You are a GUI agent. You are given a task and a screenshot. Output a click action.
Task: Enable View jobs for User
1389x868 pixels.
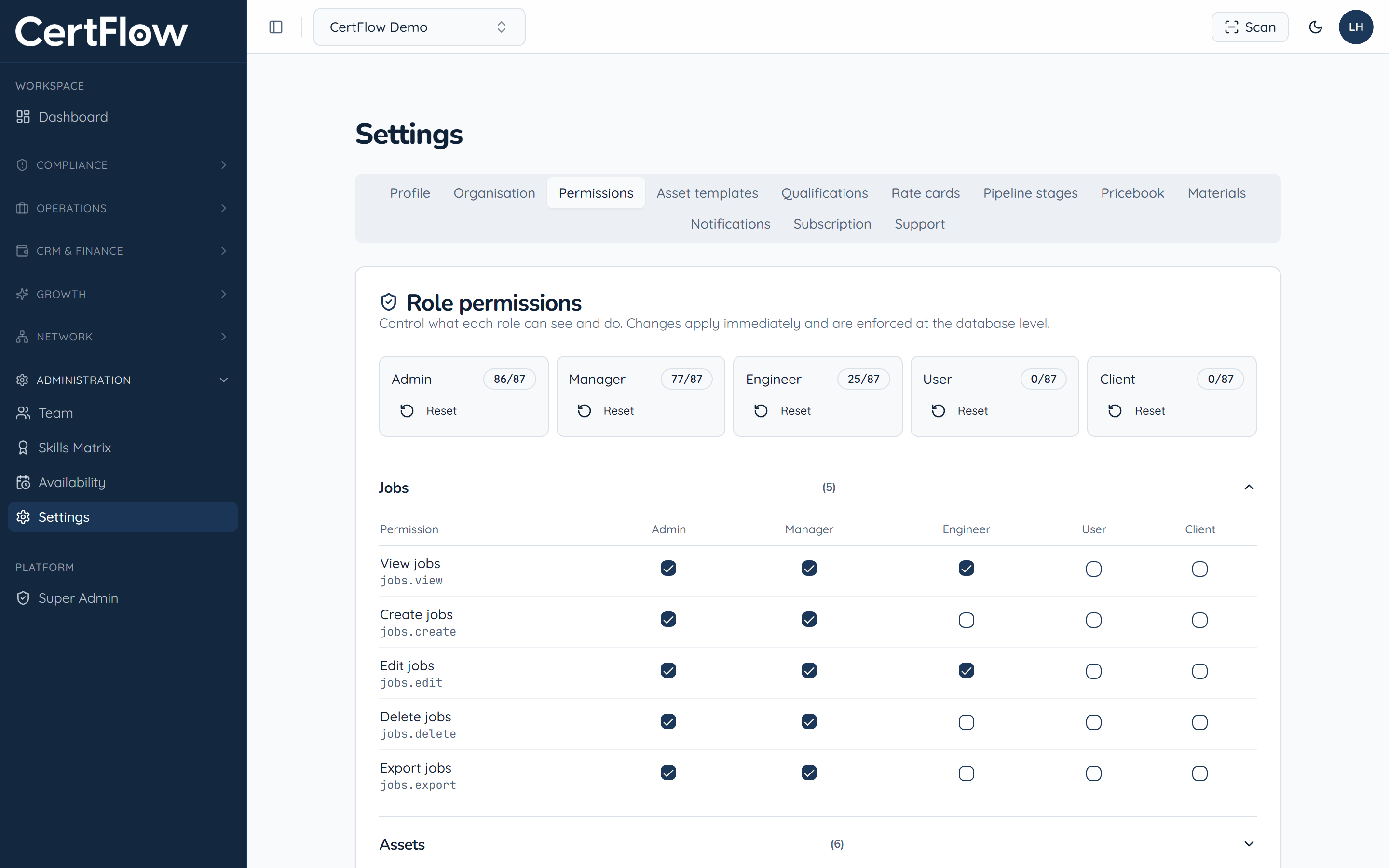click(1093, 569)
